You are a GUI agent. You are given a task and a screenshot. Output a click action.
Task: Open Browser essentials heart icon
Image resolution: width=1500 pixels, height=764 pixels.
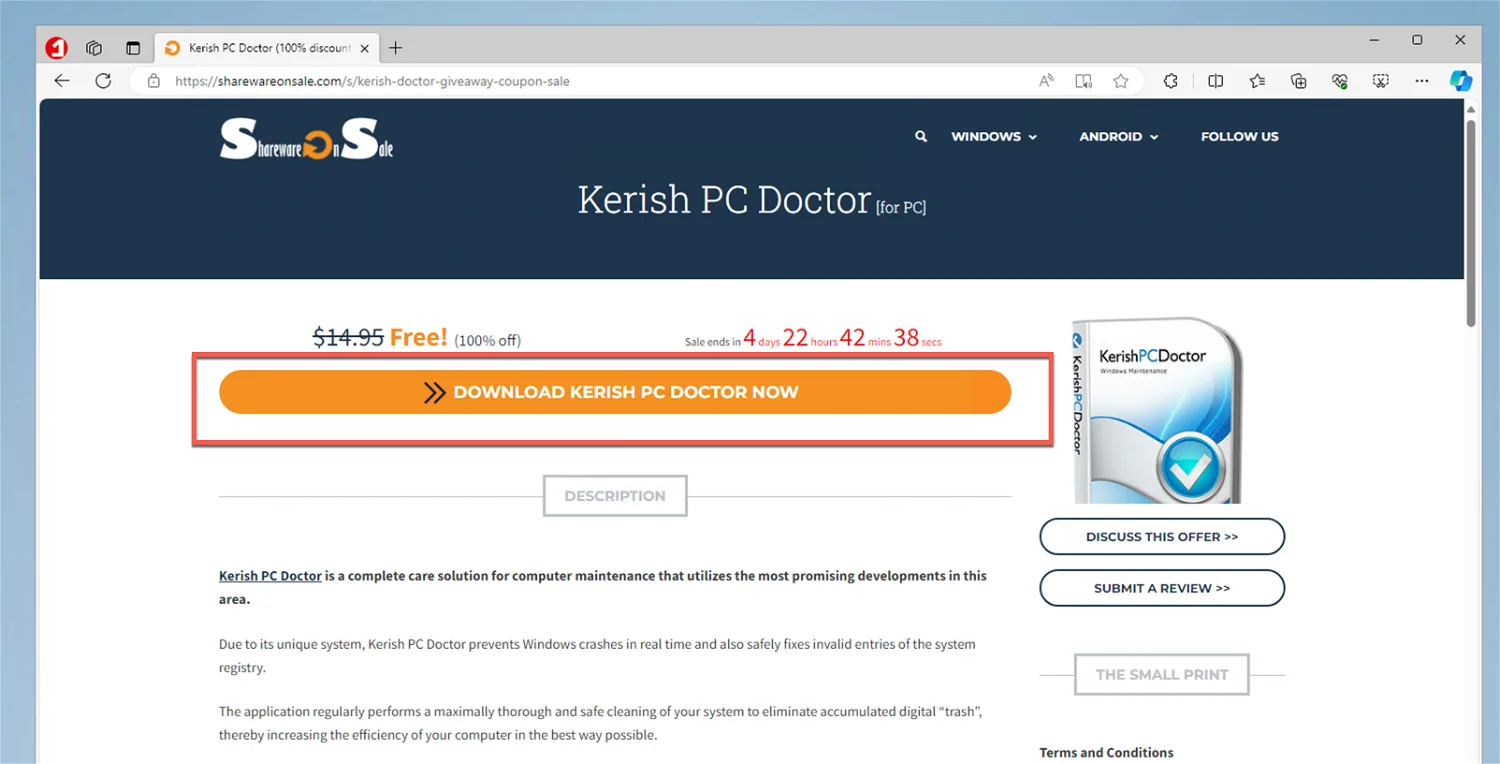(x=1340, y=81)
